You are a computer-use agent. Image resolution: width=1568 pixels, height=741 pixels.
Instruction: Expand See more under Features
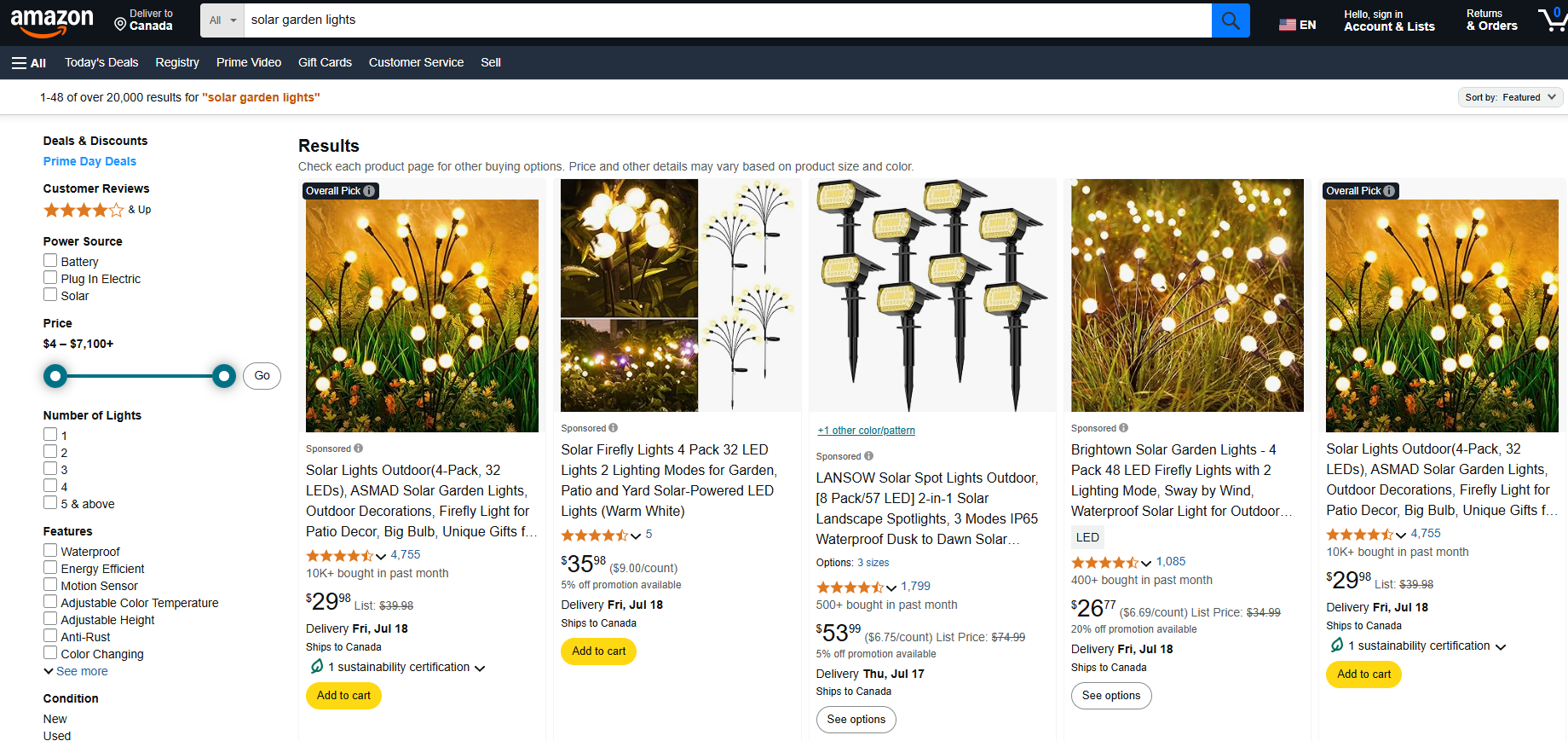coord(76,671)
